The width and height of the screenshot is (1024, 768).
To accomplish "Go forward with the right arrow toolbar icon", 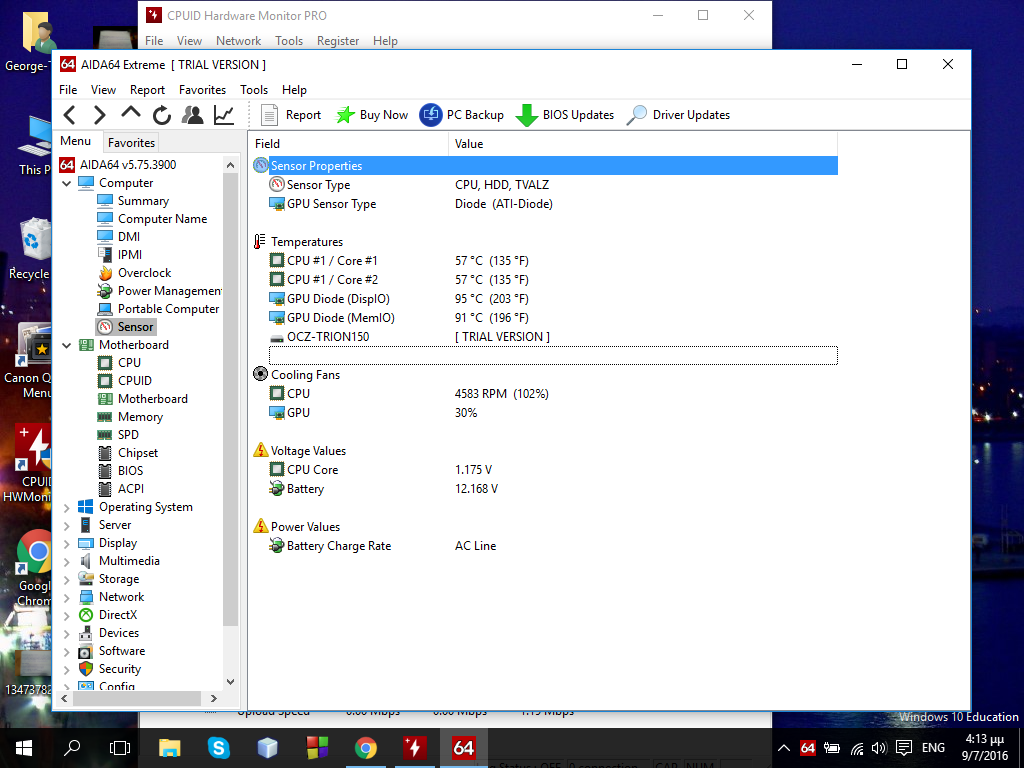I will pyautogui.click(x=99, y=116).
